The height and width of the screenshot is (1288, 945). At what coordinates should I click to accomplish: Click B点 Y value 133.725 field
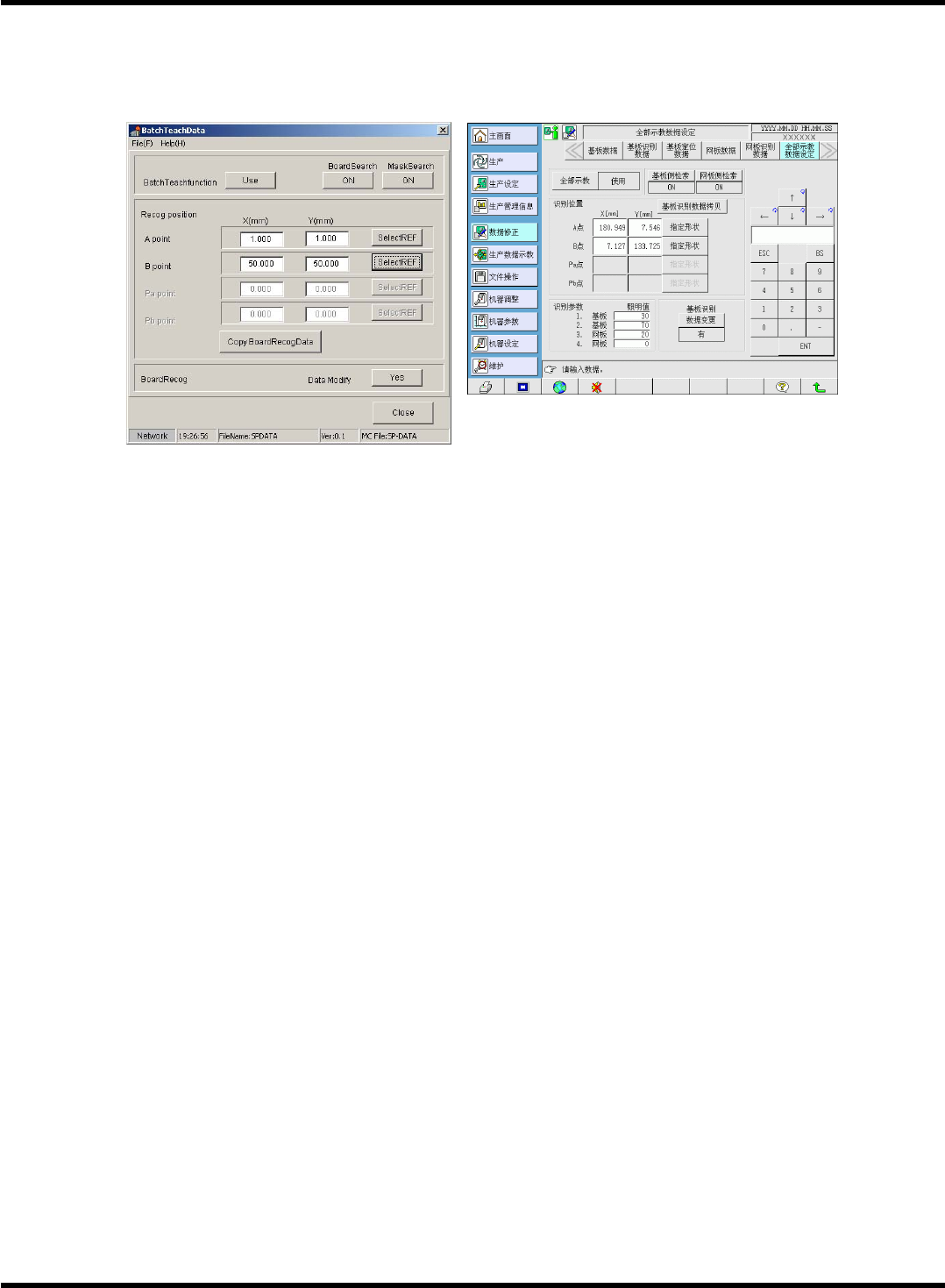click(645, 246)
